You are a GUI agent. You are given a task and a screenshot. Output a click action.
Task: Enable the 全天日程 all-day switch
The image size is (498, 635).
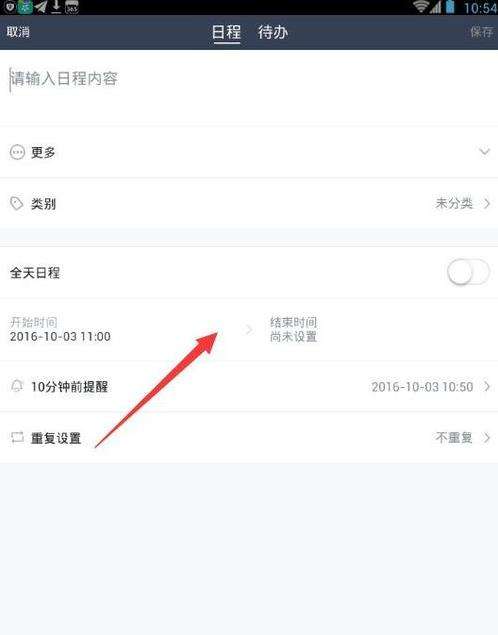468,273
